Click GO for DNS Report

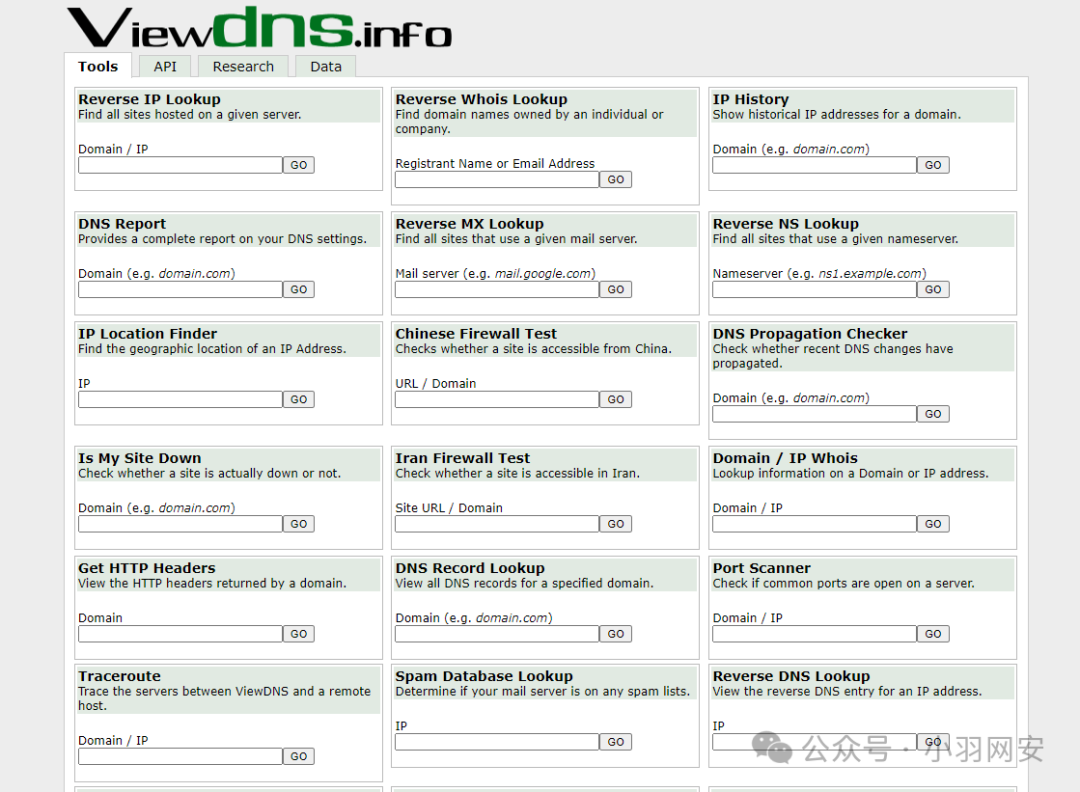(x=299, y=290)
